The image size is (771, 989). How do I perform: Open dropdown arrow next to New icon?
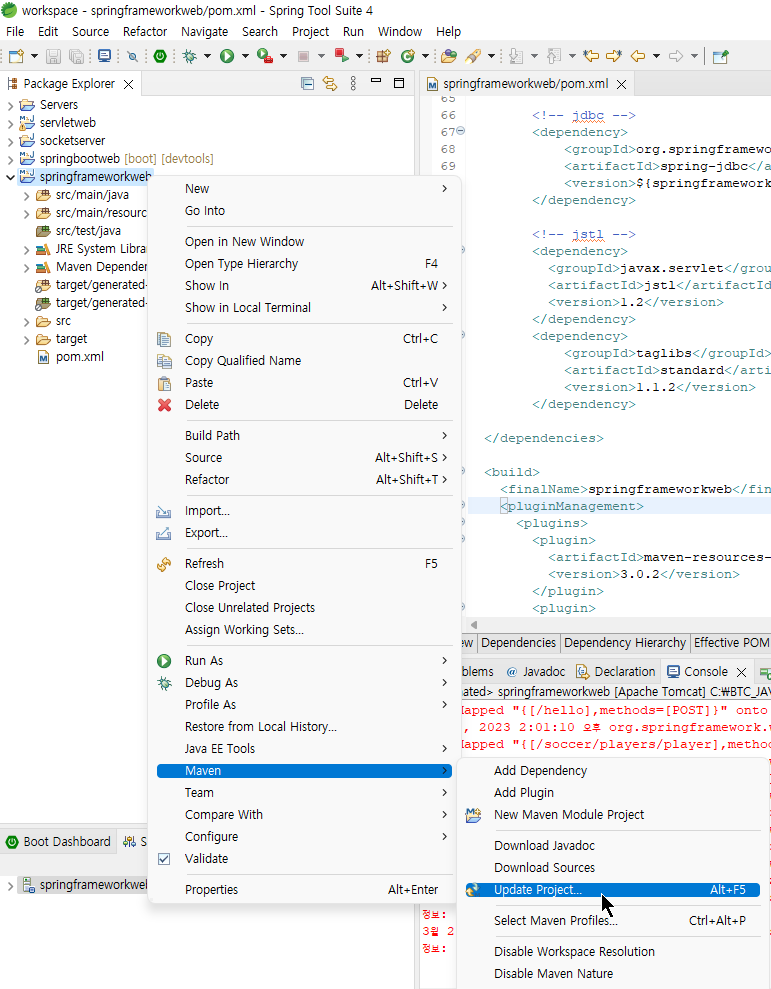coord(34,56)
